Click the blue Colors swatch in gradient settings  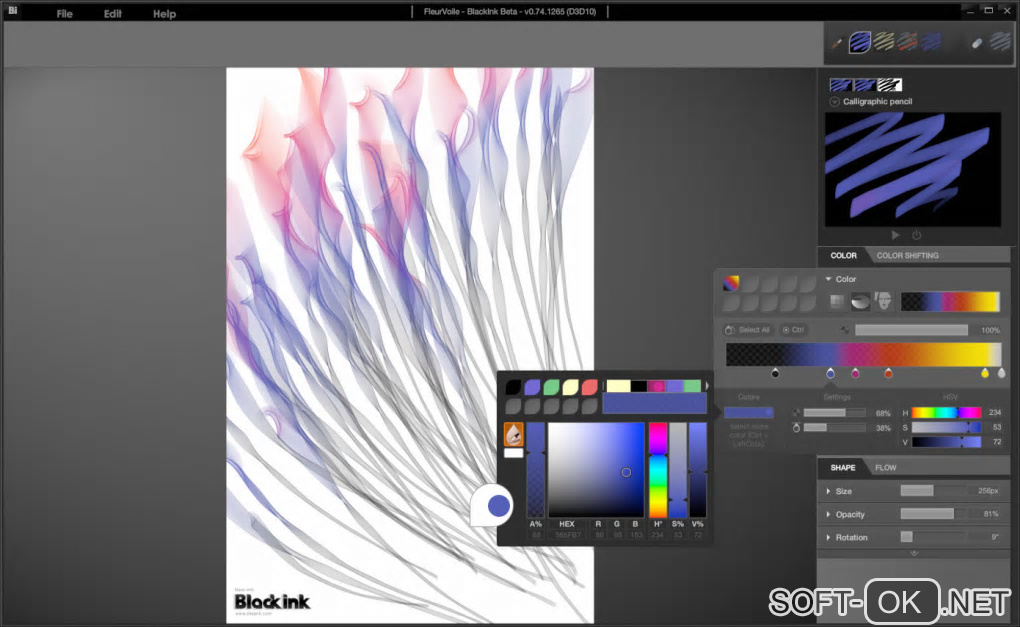[748, 412]
